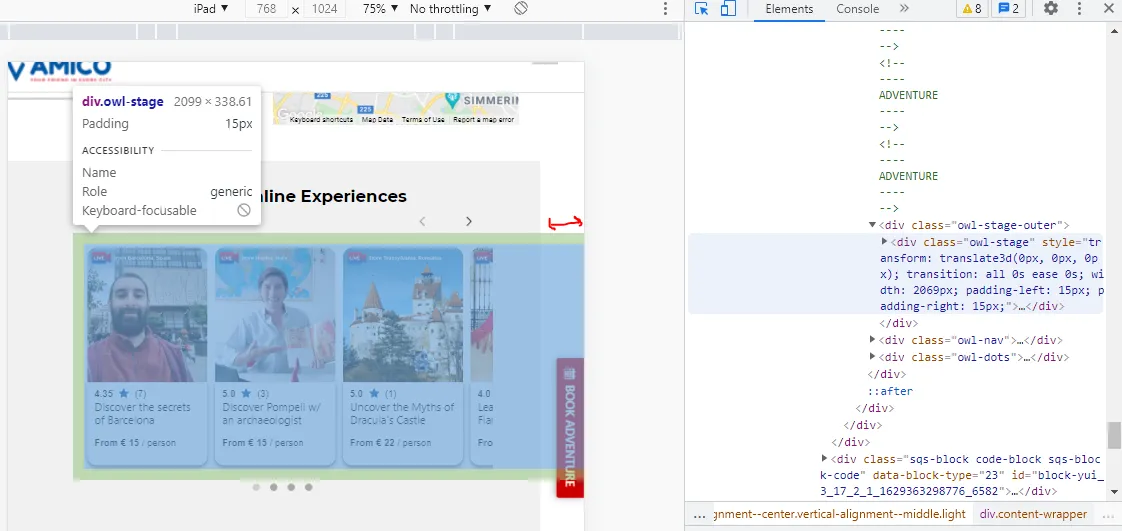Select the first carousel pagination dot

[256, 487]
